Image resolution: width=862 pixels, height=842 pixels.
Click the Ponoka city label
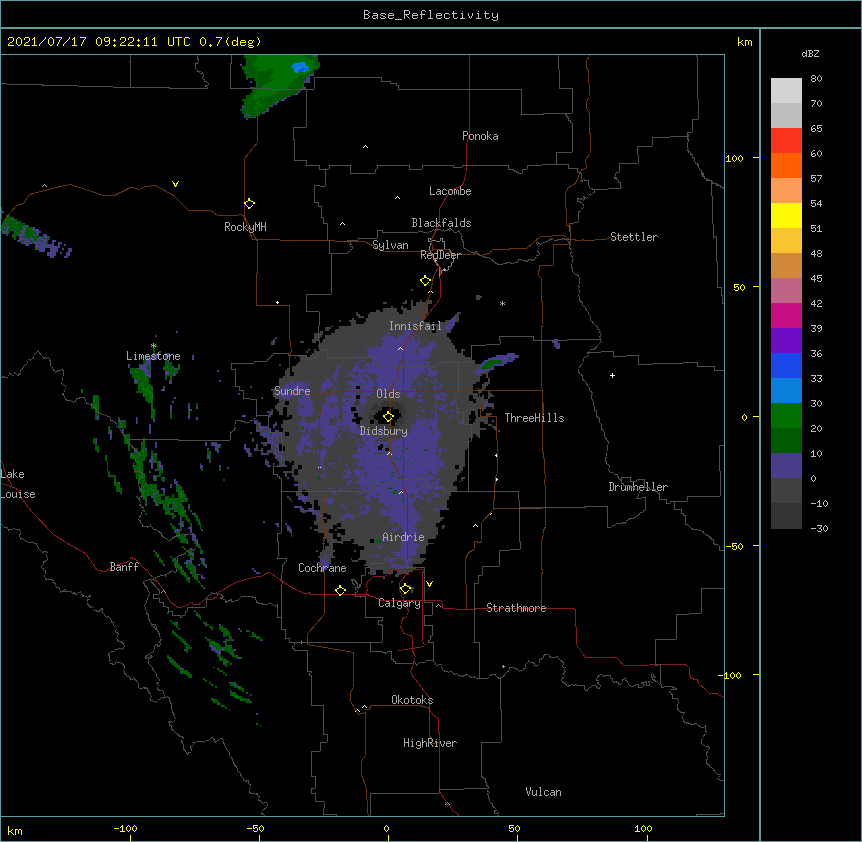point(480,136)
